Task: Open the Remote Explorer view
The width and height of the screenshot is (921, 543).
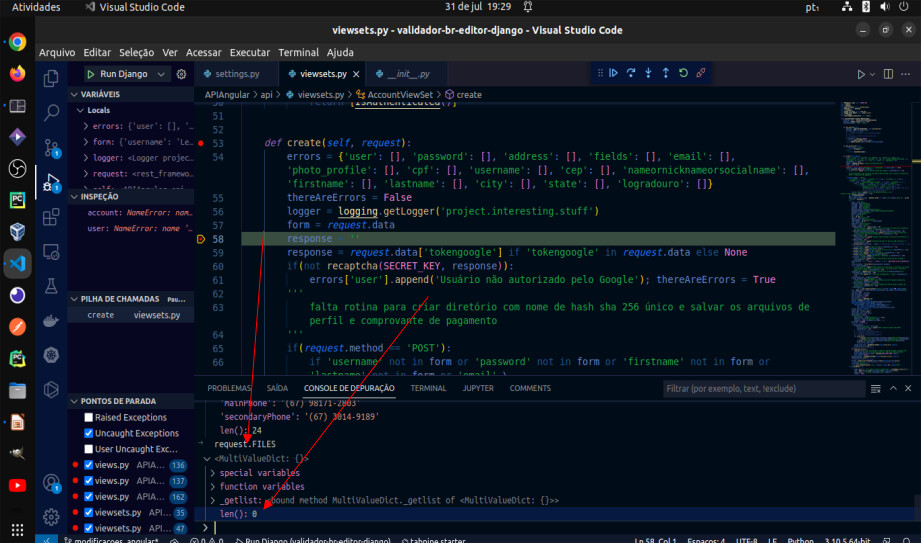Action: pos(51,252)
